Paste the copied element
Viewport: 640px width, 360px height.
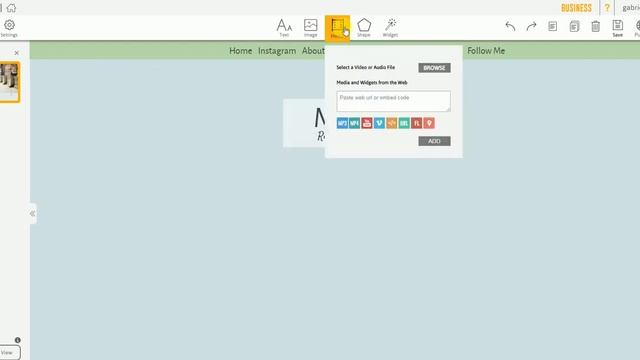click(574, 27)
